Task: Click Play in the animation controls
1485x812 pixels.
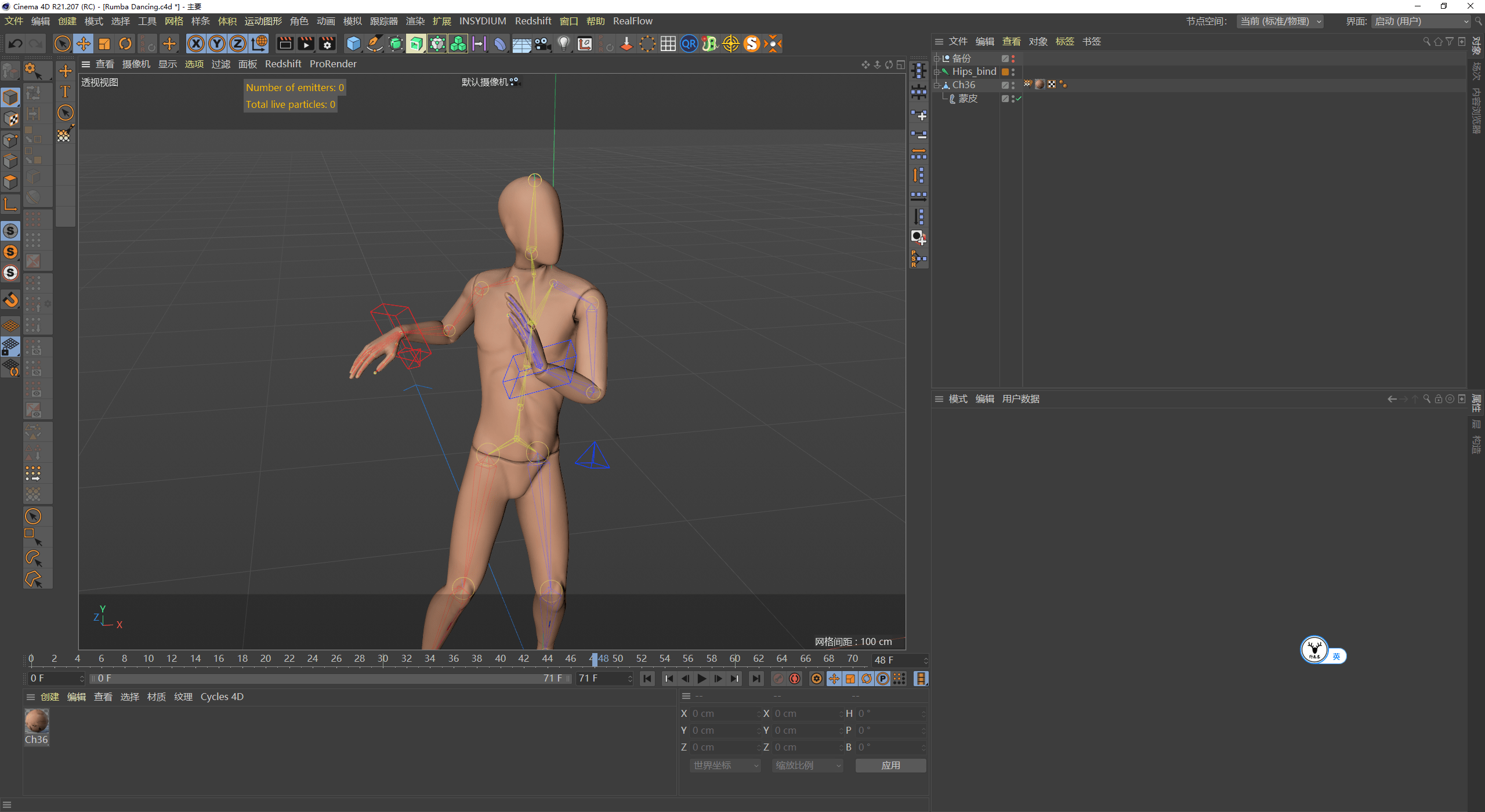Action: [x=701, y=679]
